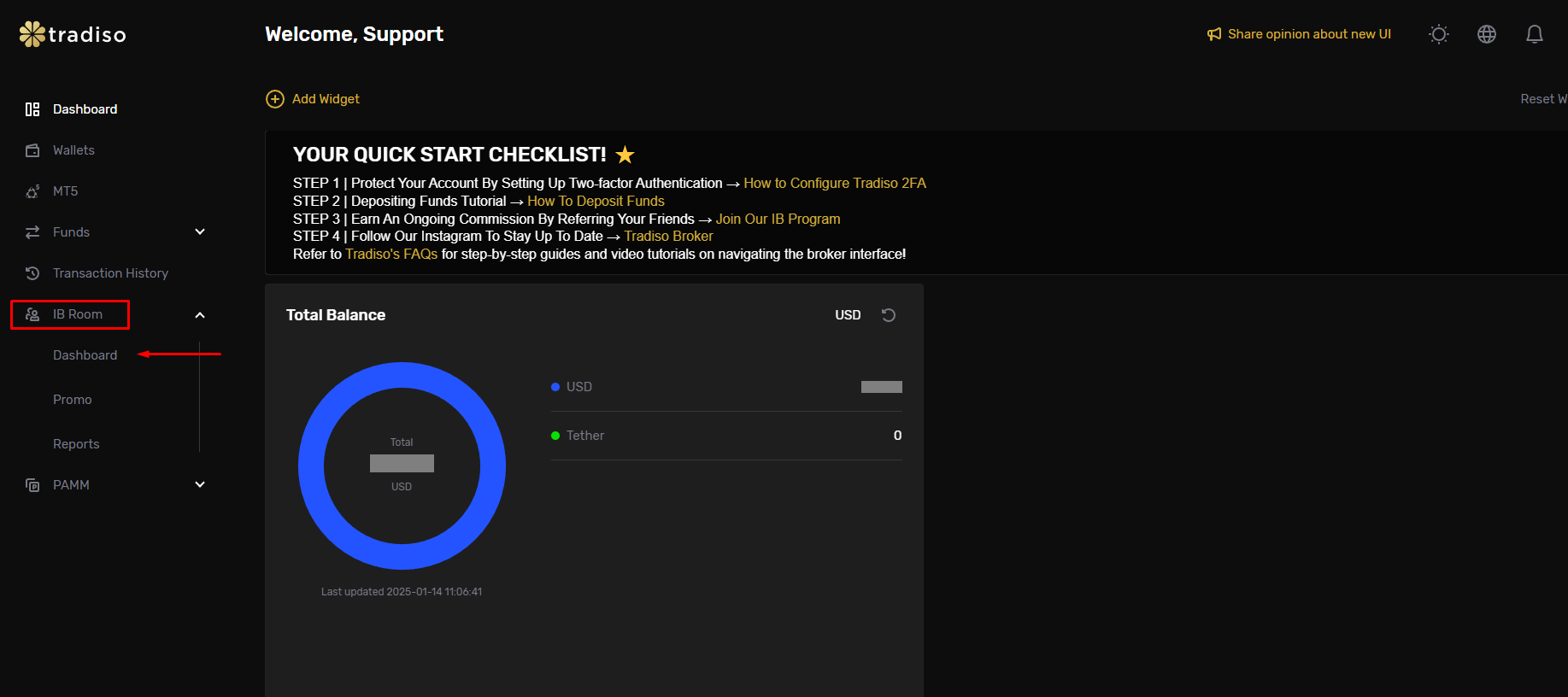
Task: Click the Transaction History clock icon
Action: 32,273
